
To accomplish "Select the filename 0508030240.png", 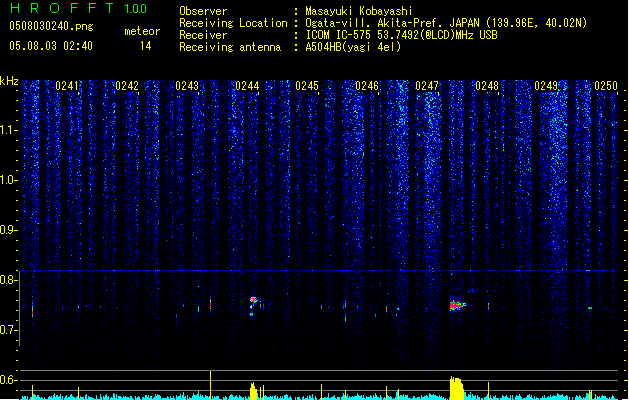I will point(51,26).
